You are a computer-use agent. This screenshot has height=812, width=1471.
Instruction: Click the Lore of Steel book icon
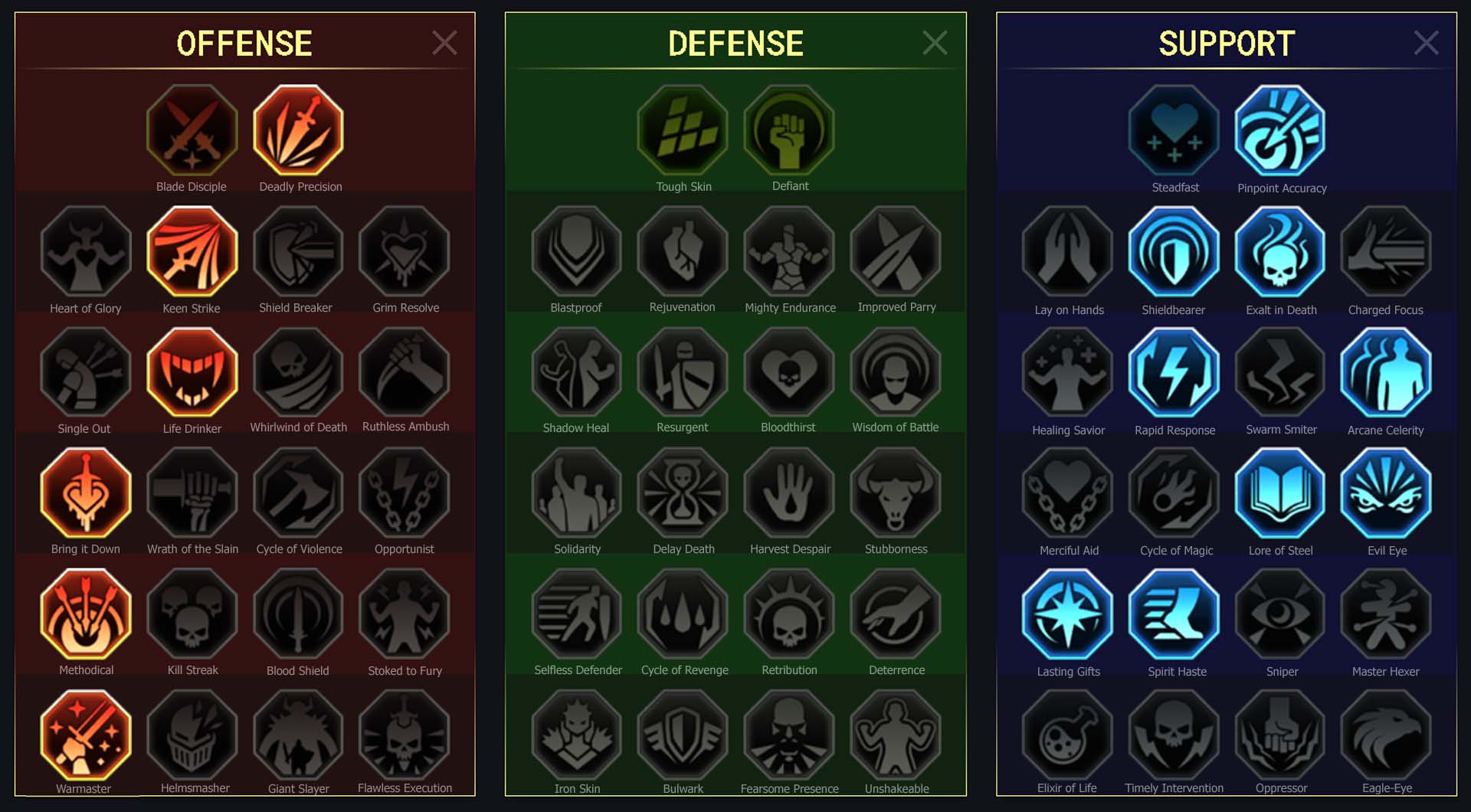[1280, 493]
